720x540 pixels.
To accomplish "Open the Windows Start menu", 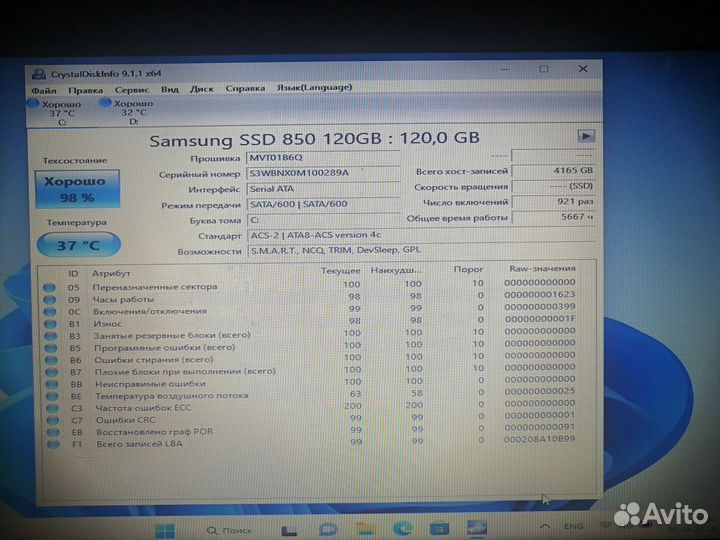I will coord(164,531).
